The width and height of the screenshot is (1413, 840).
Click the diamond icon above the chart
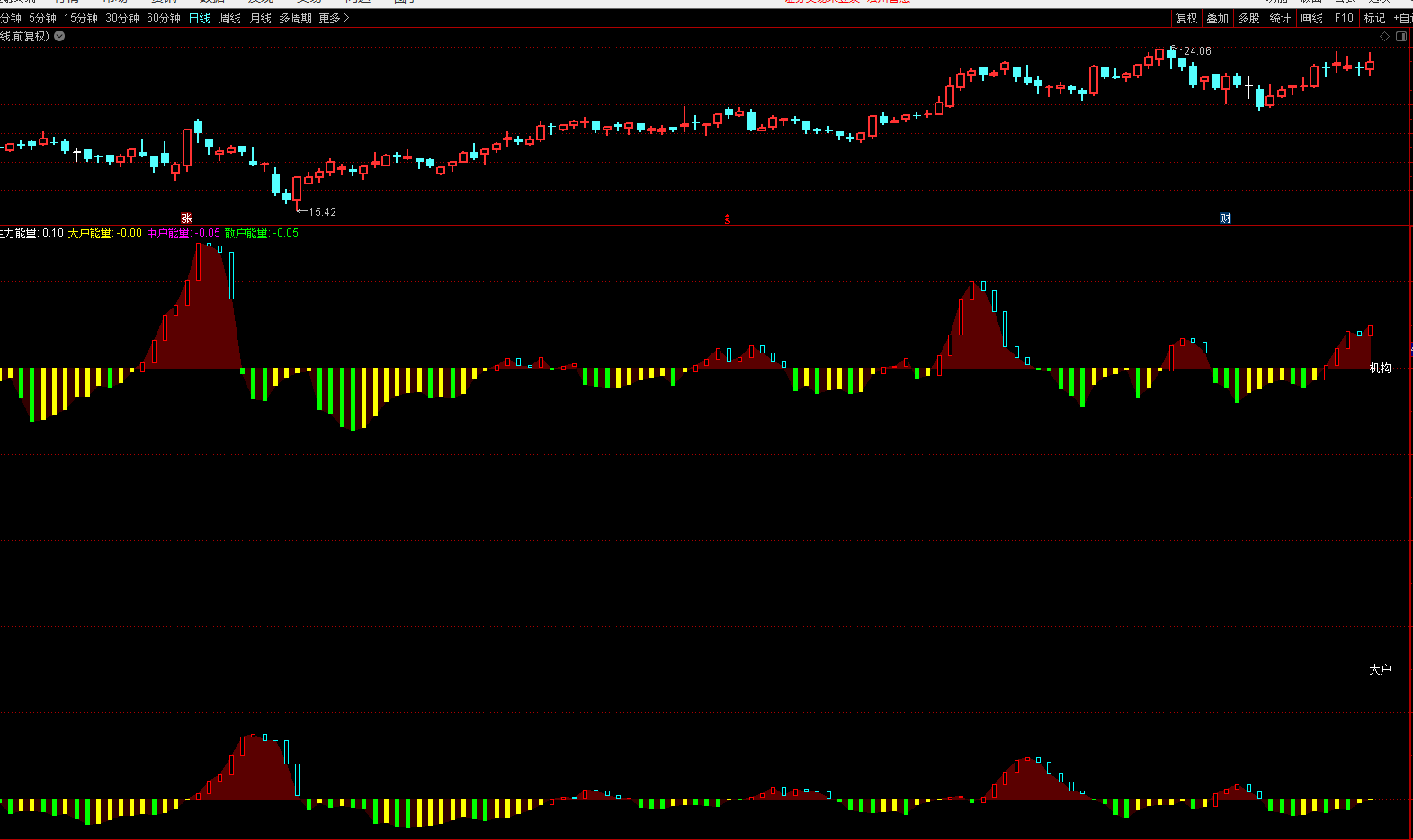[x=1385, y=37]
